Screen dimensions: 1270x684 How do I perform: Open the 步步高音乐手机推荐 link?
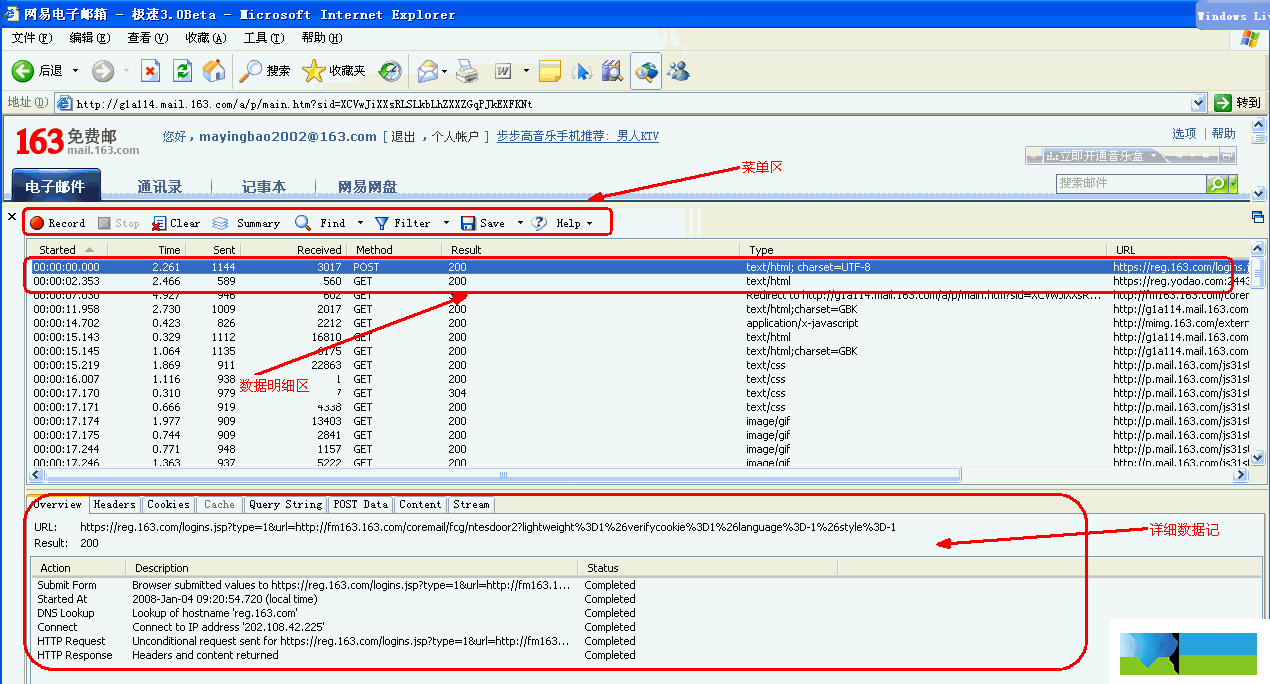(x=578, y=137)
